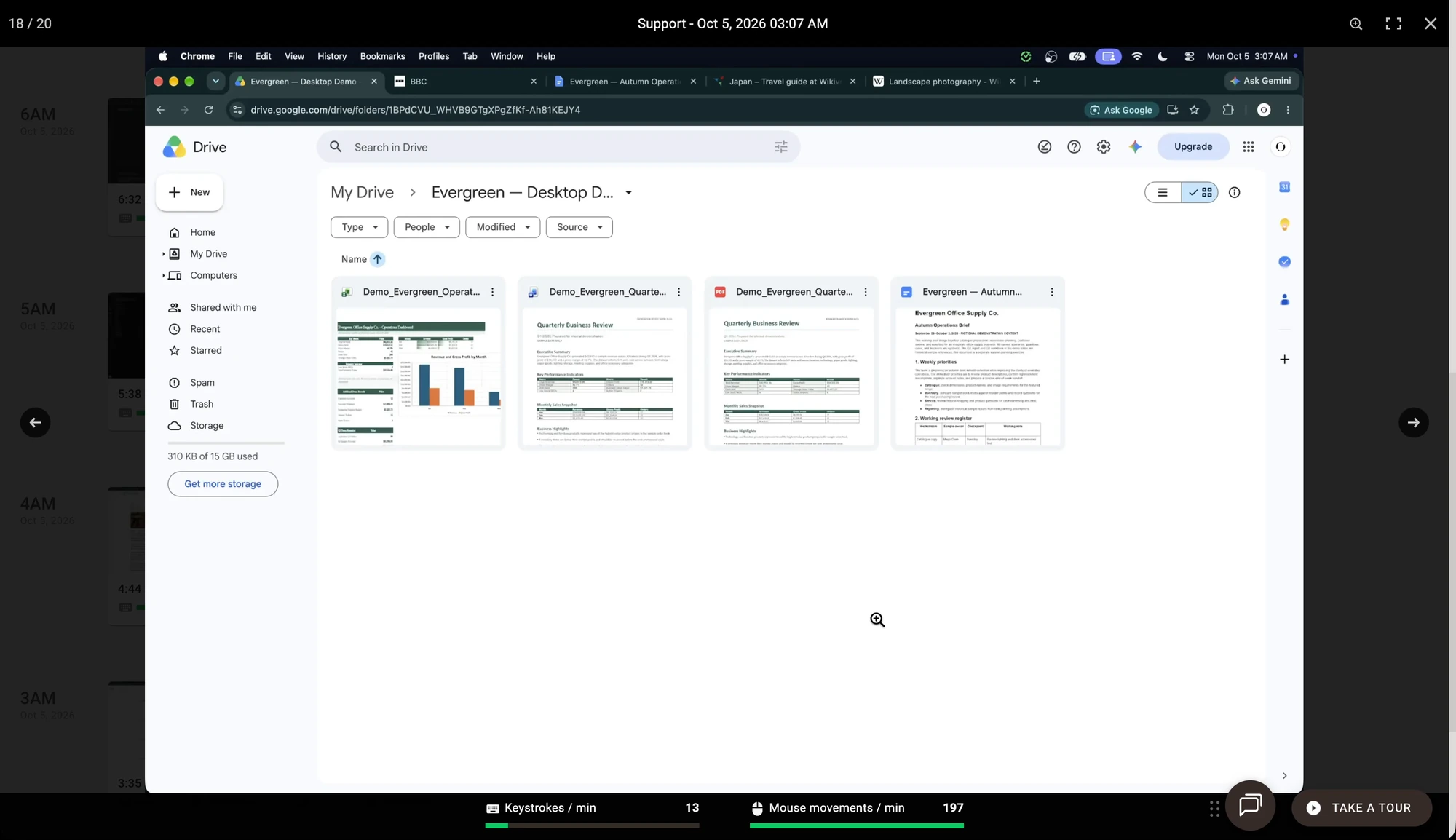Expand Computers tree arrow in sidebar
This screenshot has width=1456, height=840.
(163, 276)
